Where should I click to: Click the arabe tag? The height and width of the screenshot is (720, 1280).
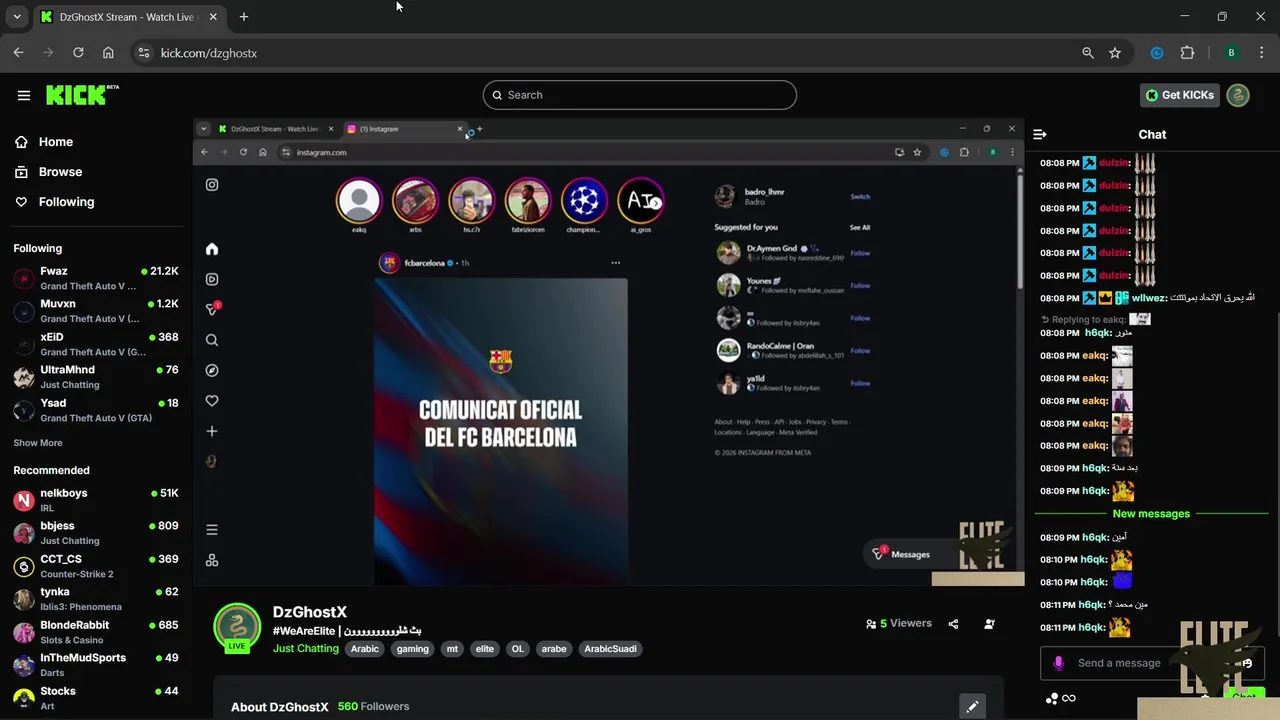click(554, 649)
